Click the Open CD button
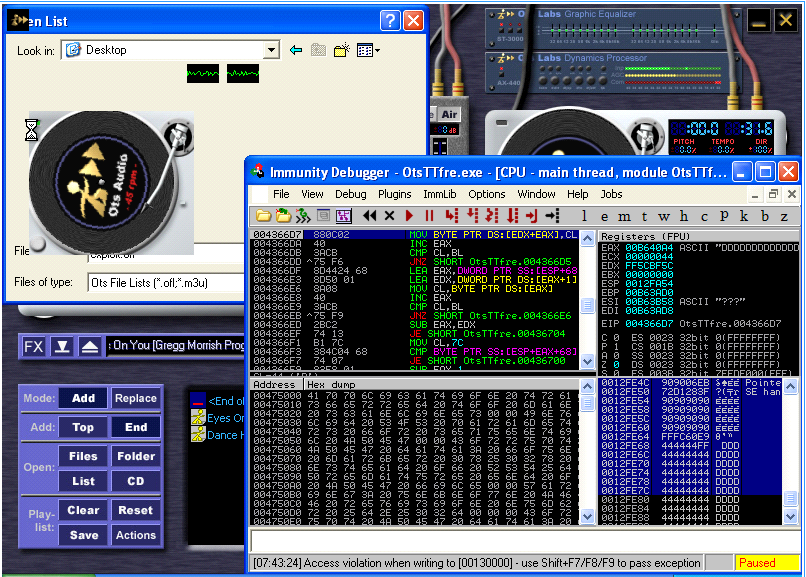Viewport: 806px width, 577px height. click(136, 481)
